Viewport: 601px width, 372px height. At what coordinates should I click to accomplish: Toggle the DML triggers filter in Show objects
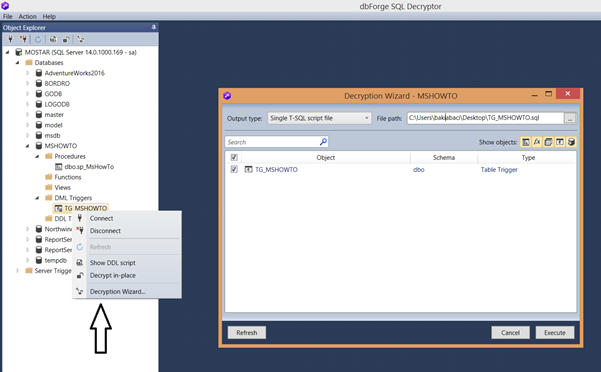click(x=560, y=142)
